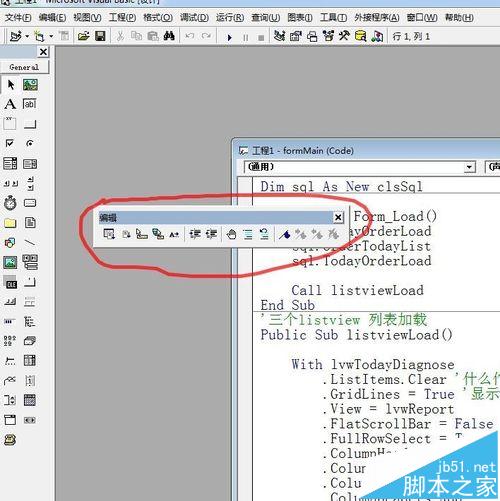Click the line 'Call listviewLoad'
This screenshot has height=501, width=500.
click(x=357, y=290)
